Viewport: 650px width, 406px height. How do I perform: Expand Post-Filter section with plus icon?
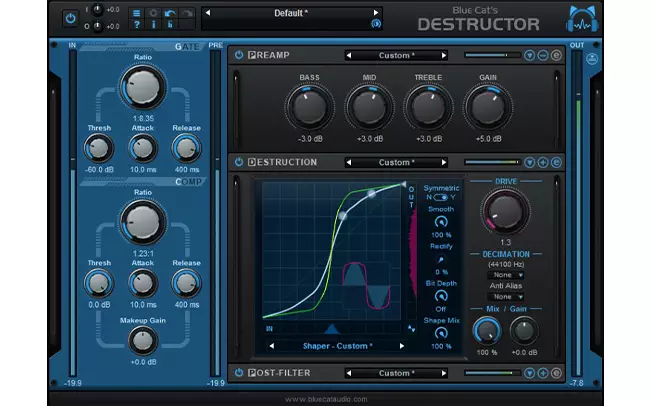click(x=543, y=373)
